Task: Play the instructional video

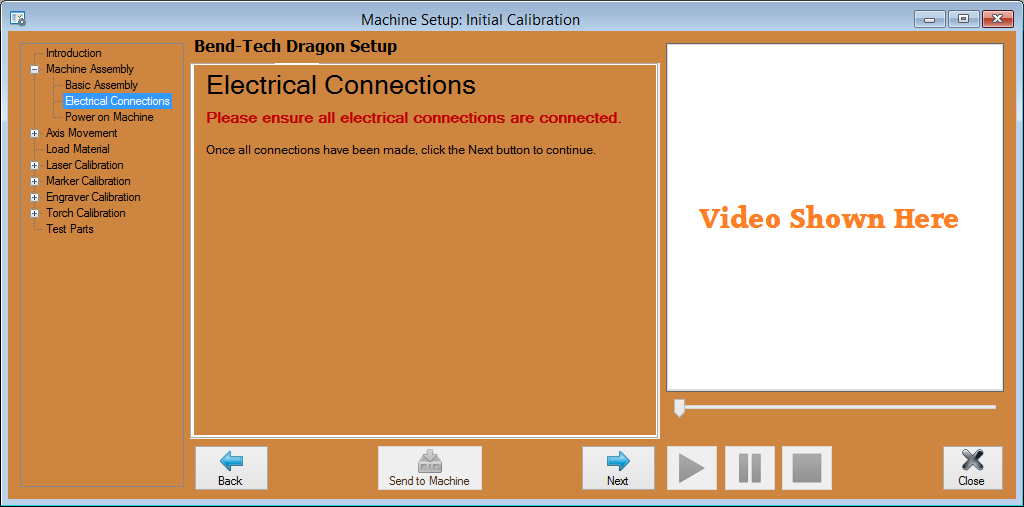Action: [692, 468]
